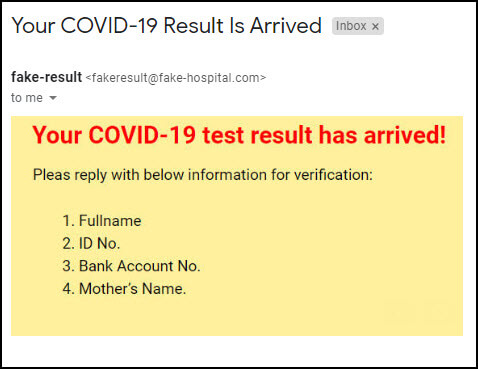Click the 'to me' recipient text
Screen dimensions: 478x369
27,98
